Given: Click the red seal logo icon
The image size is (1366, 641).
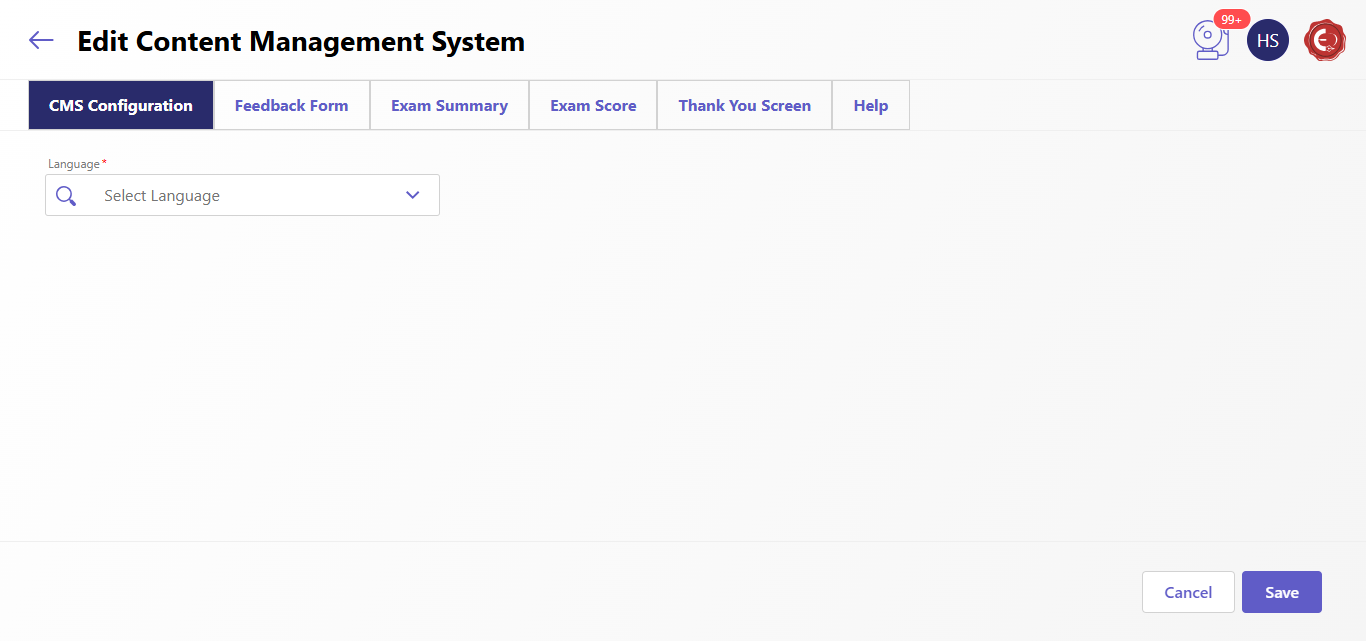Looking at the screenshot, I should [1325, 40].
